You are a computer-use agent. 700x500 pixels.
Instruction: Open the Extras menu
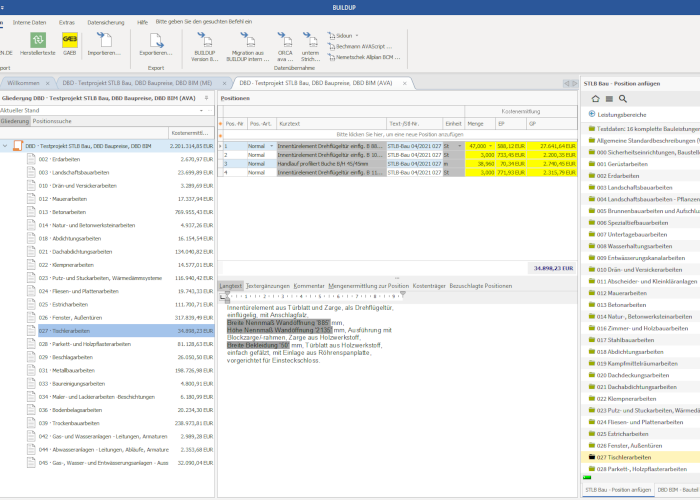click(x=67, y=22)
